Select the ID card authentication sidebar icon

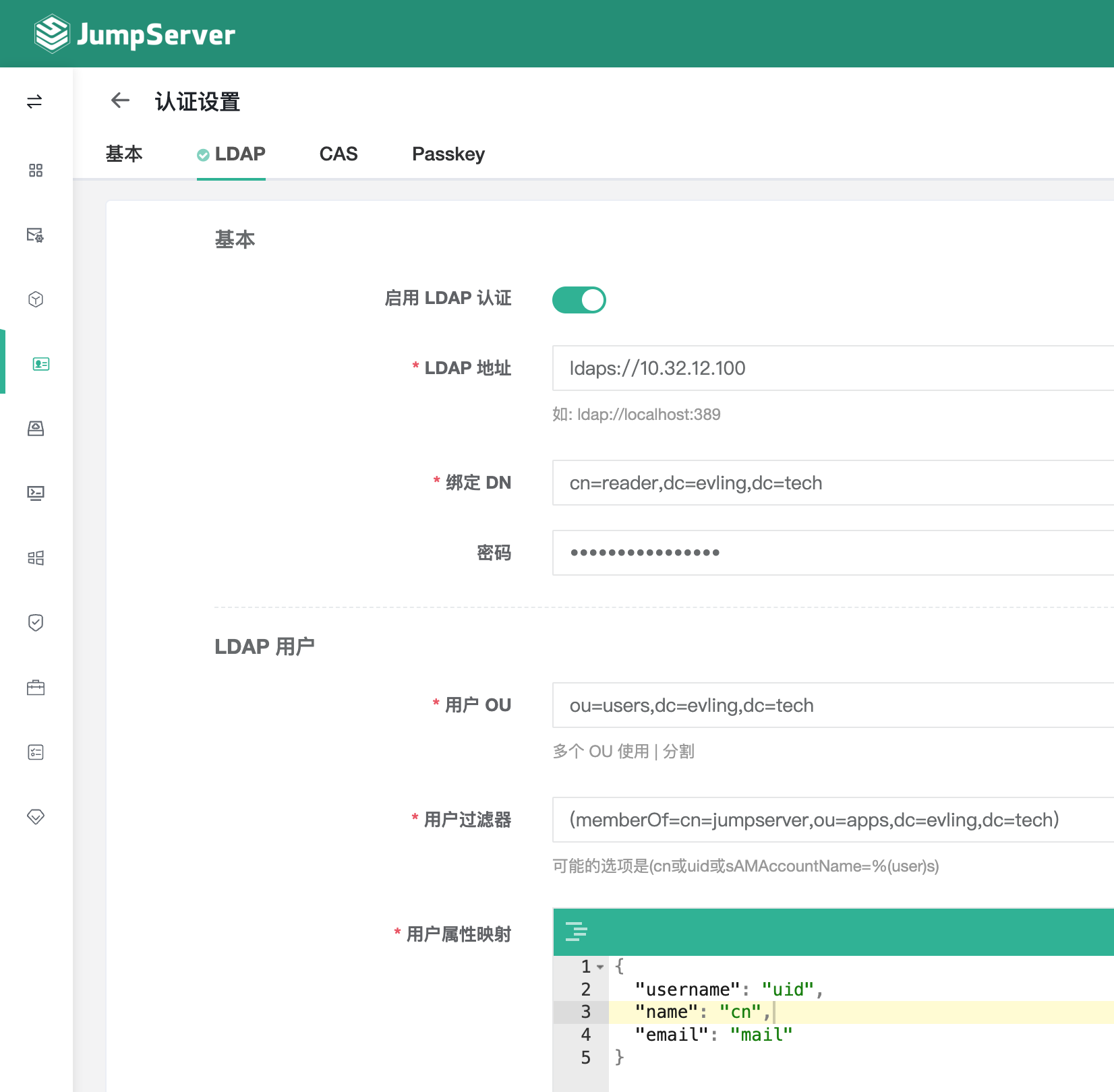click(40, 364)
